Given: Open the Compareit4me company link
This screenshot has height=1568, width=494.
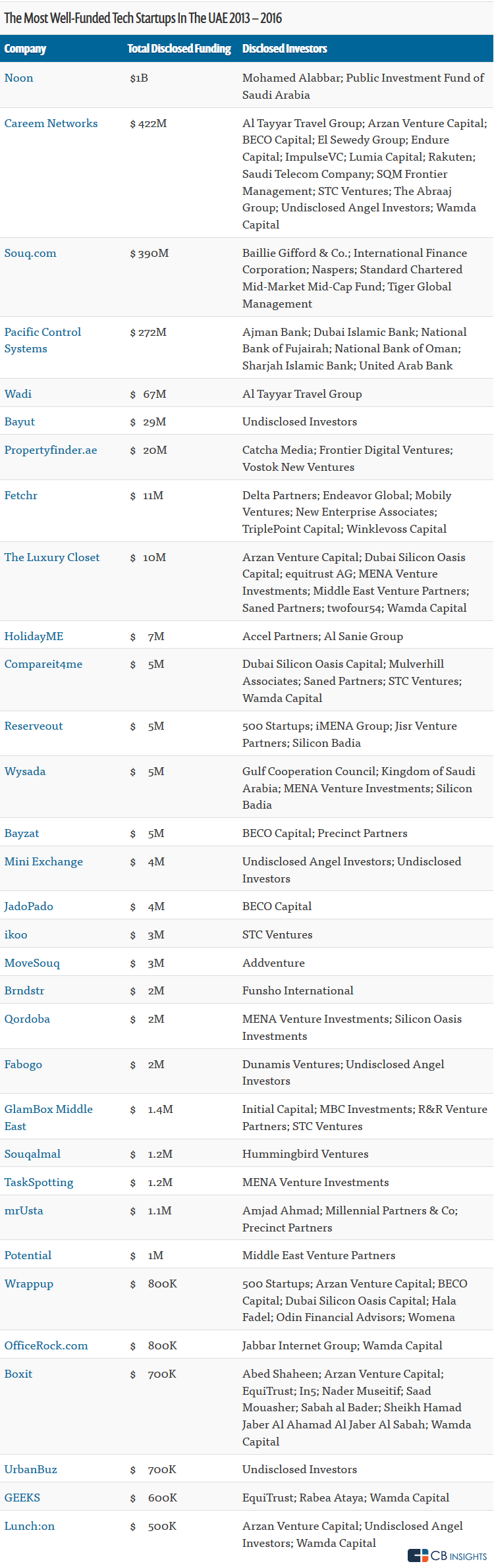Looking at the screenshot, I should point(43,664).
